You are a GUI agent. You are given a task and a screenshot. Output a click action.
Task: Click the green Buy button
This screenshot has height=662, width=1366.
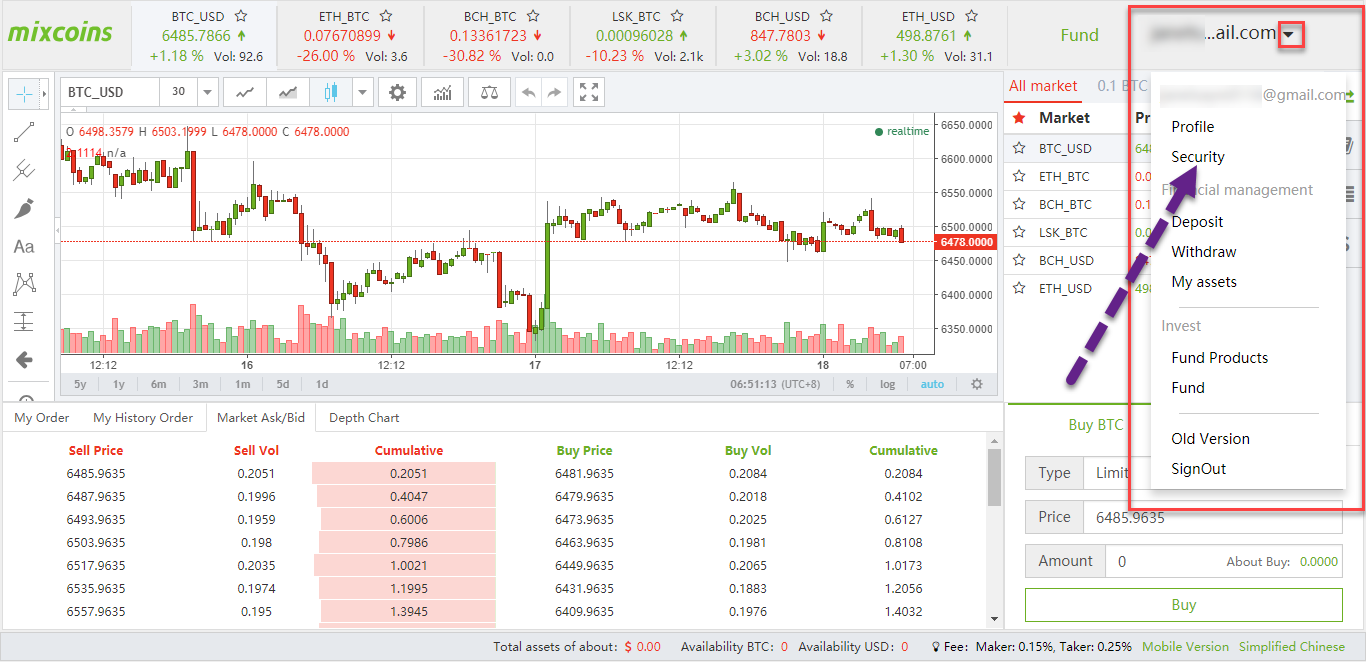1183,605
